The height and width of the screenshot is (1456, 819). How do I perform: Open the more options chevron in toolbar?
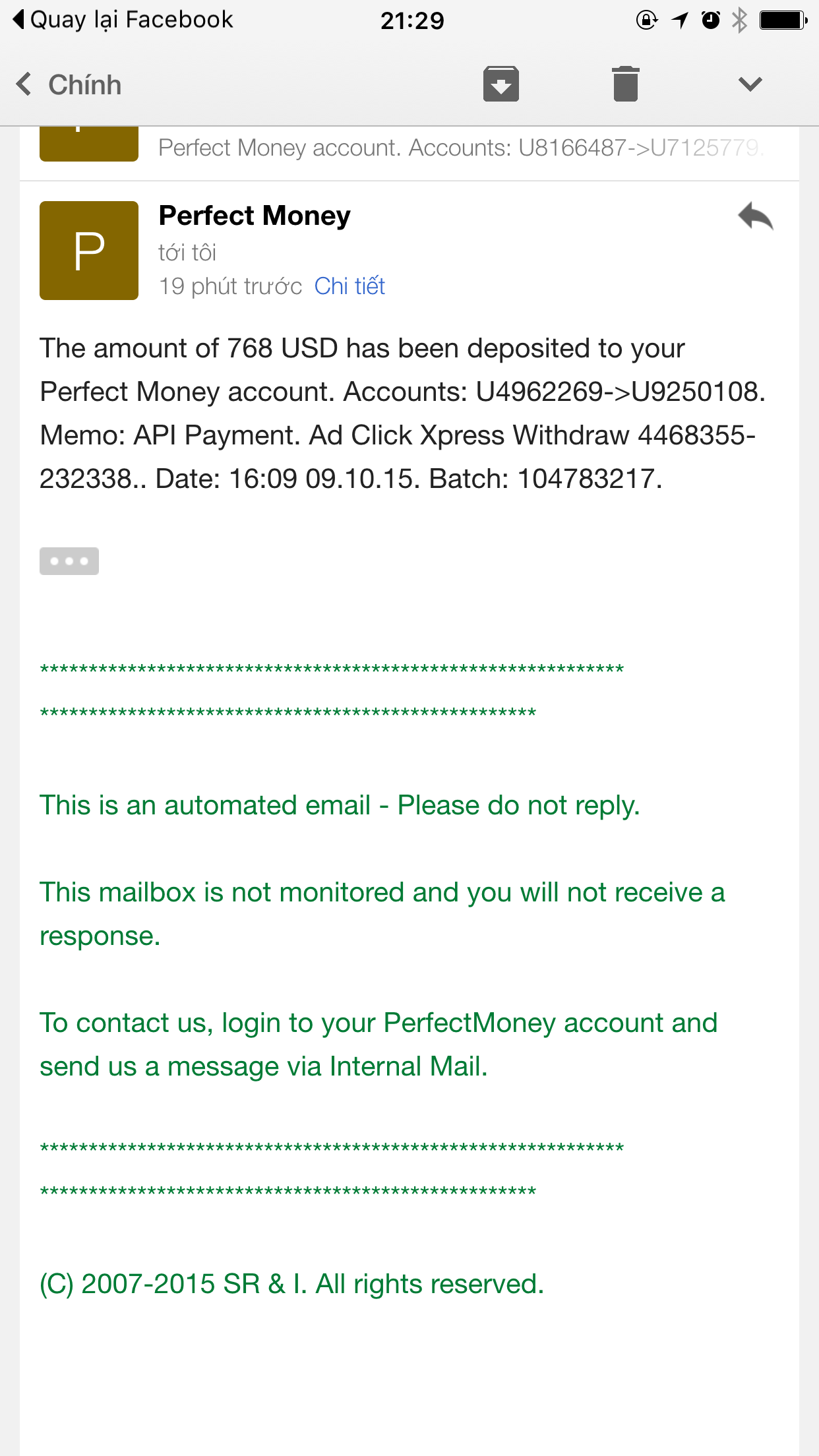tap(750, 84)
